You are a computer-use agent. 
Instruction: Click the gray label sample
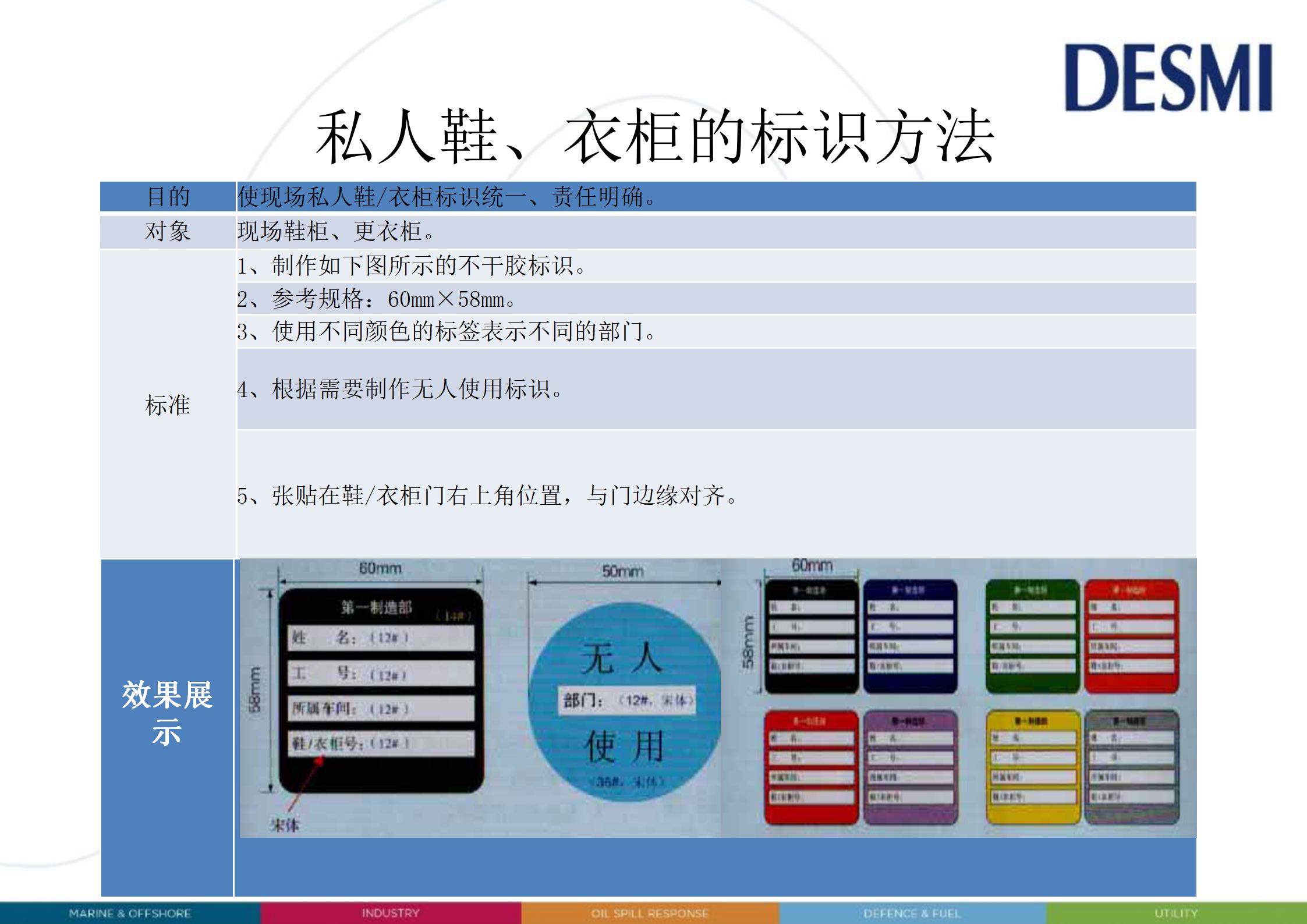[x=1131, y=767]
